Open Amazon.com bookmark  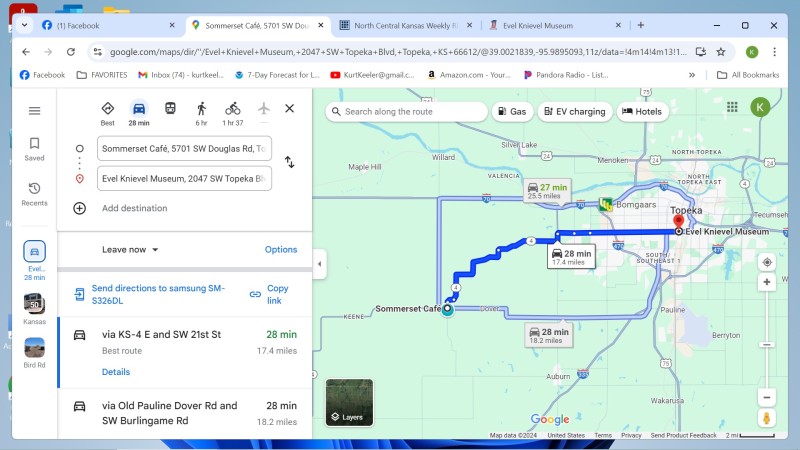[468, 75]
